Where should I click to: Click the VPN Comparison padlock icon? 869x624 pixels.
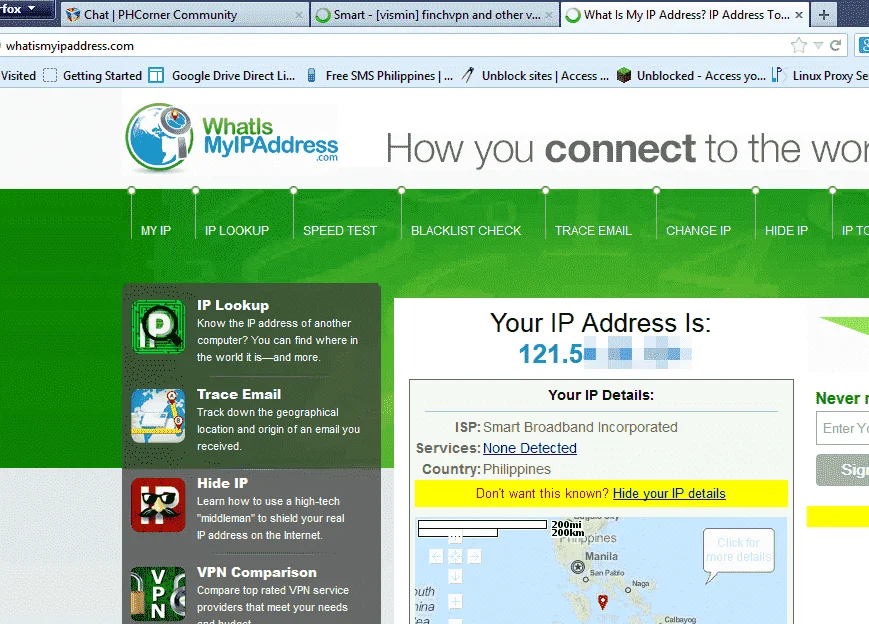point(159,594)
